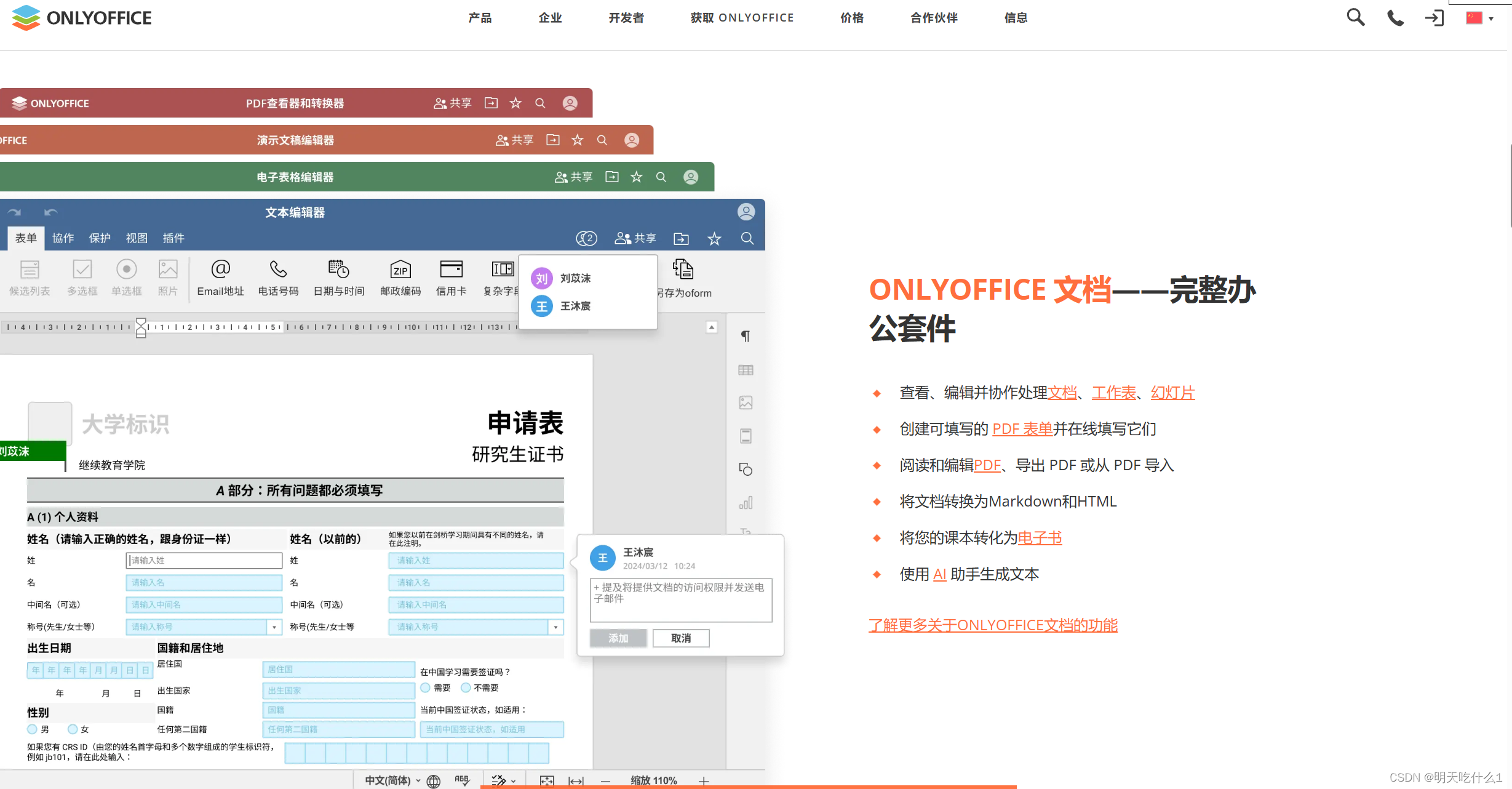Select the 男 gender radio button
The image size is (1512, 789).
click(32, 729)
